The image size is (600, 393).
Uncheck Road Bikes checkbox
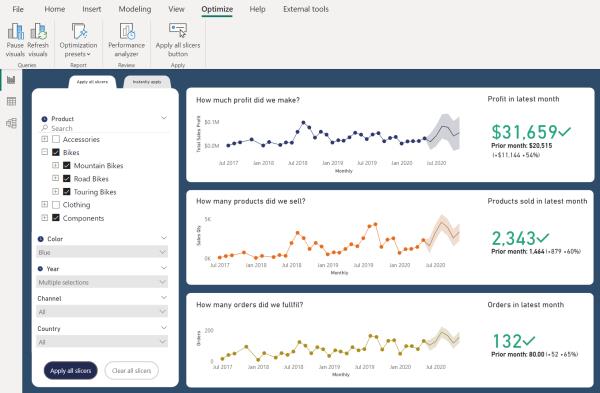pyautogui.click(x=67, y=178)
